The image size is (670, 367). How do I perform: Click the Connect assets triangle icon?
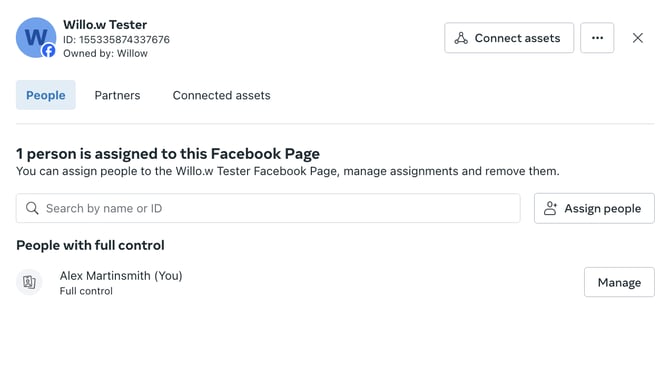pos(461,38)
